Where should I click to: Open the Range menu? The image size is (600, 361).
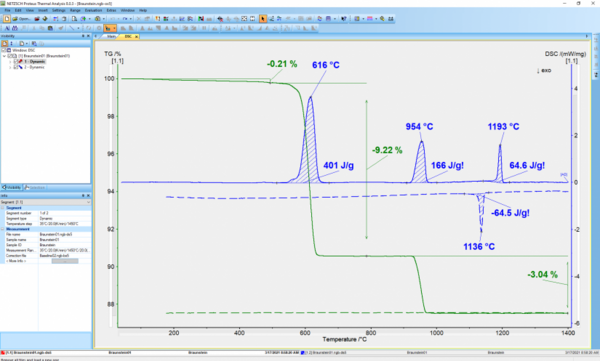[x=75, y=10]
